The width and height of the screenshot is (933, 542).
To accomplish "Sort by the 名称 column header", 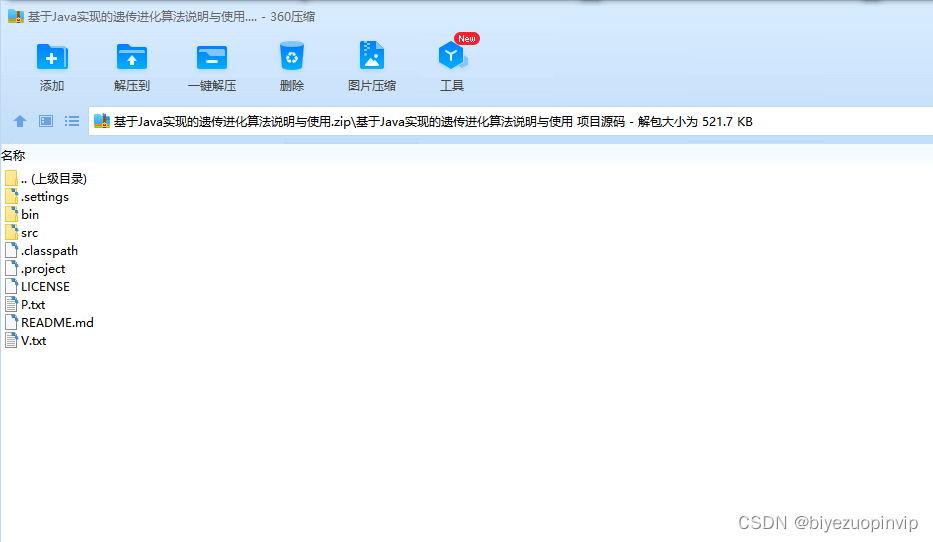I will (13, 156).
